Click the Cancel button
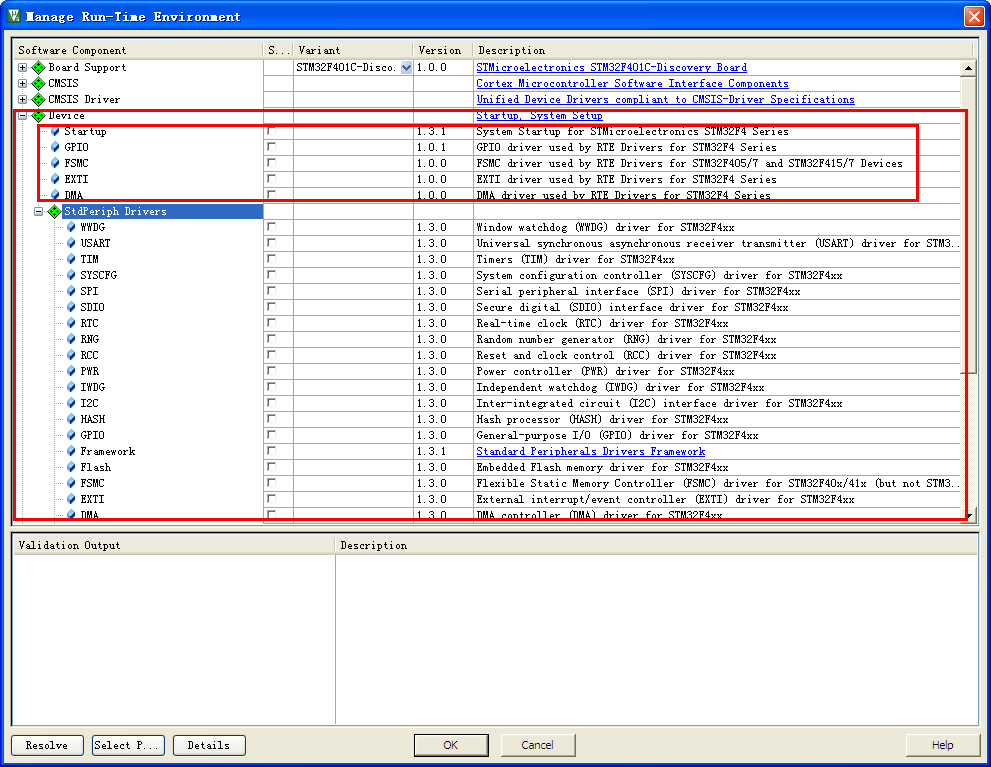 click(x=538, y=746)
